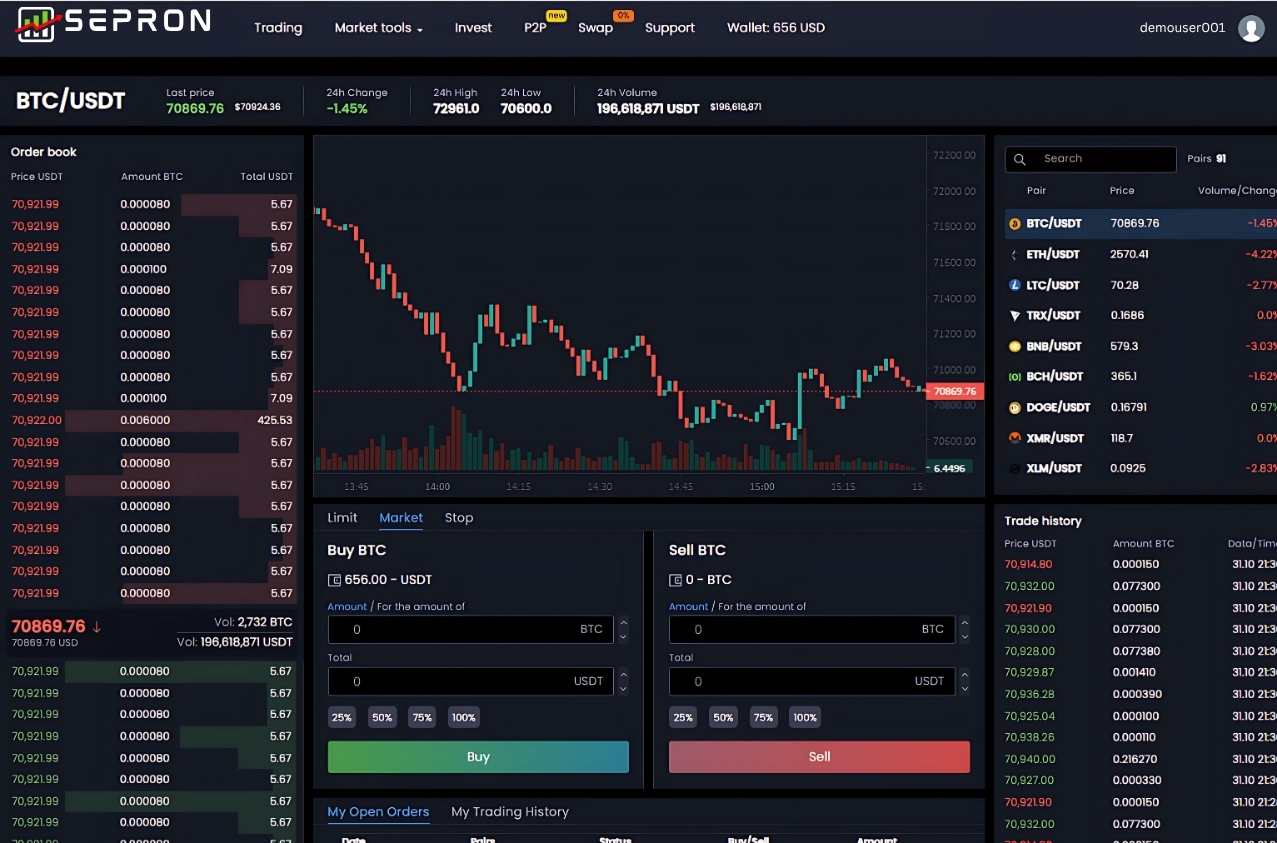Viewport: 1277px width, 843px height.
Task: Expand the Market tools dropdown
Action: pyautogui.click(x=378, y=28)
